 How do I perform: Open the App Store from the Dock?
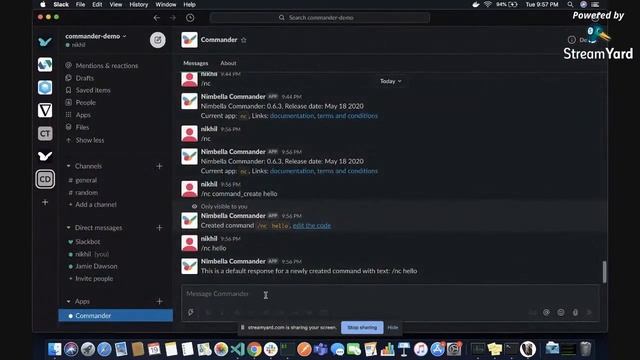(x=437, y=349)
